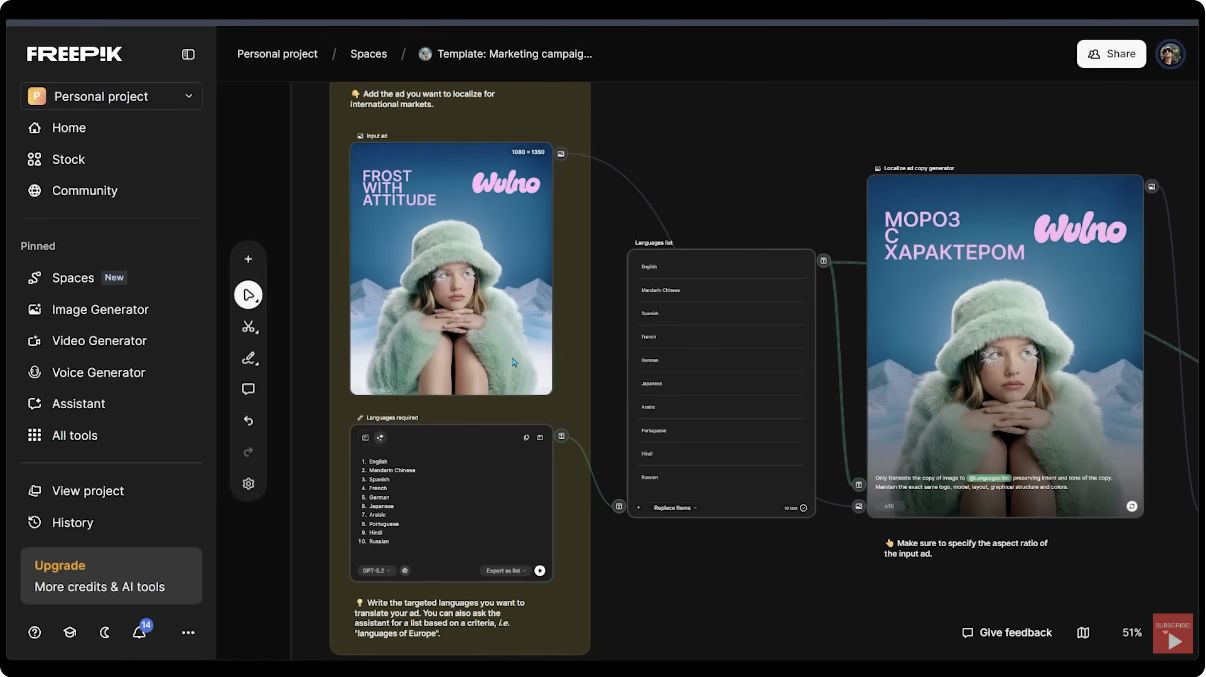Open the Assistant tool
Image resolution: width=1206 pixels, height=677 pixels.
(78, 404)
